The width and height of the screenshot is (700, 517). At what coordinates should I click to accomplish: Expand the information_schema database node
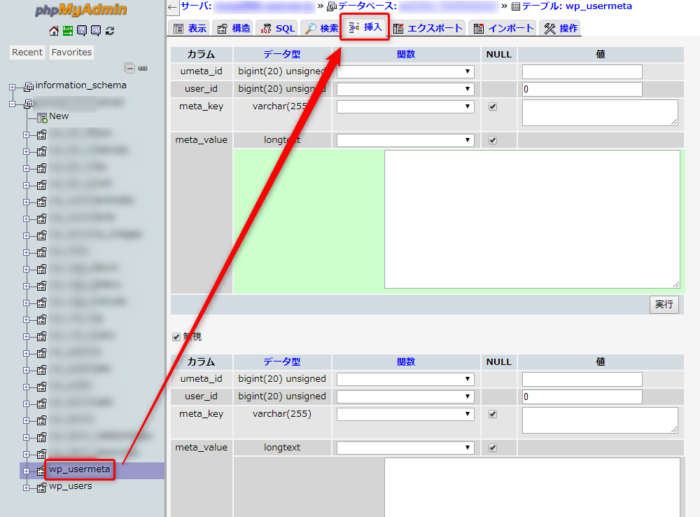tap(14, 86)
